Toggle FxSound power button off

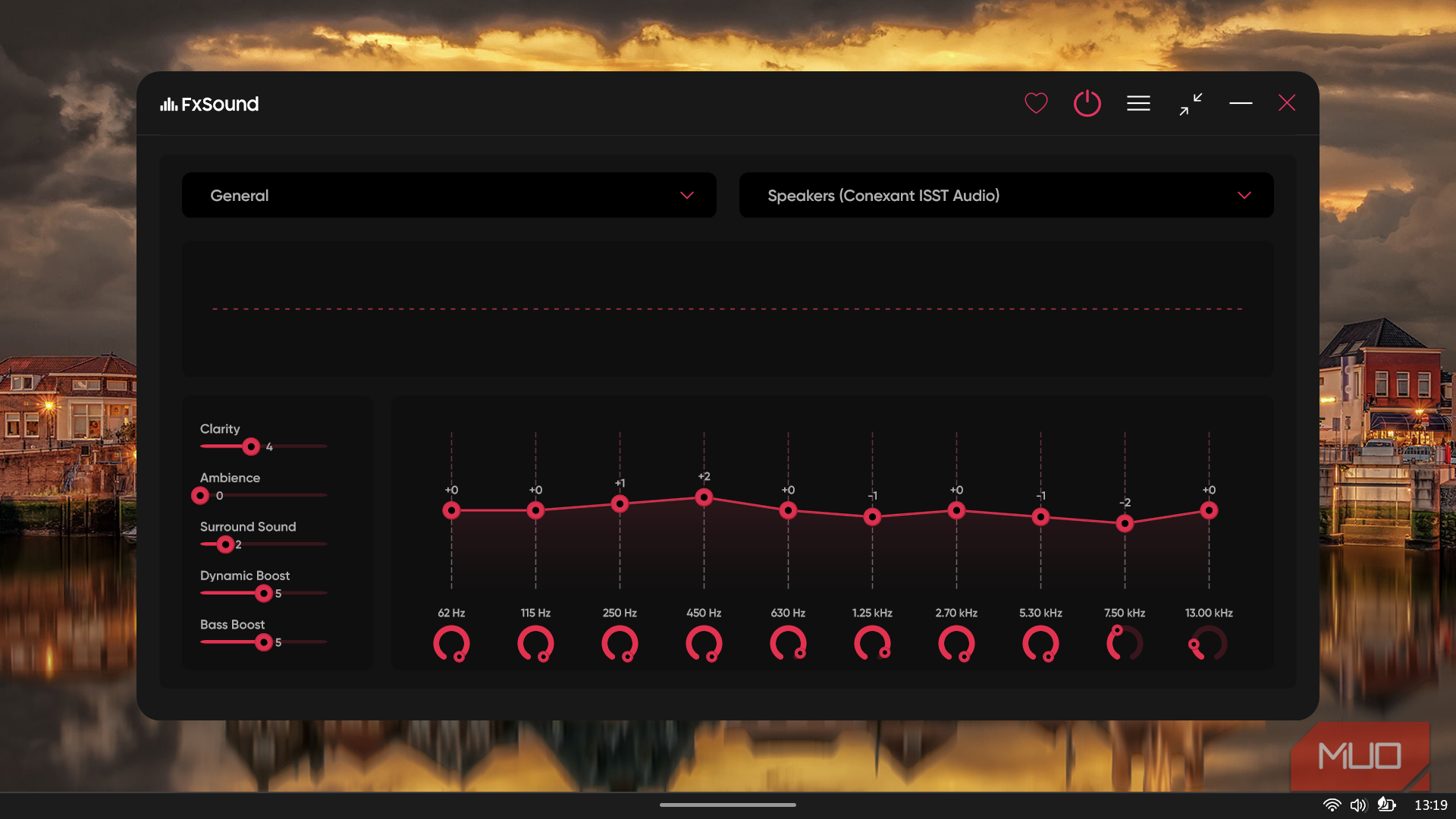pos(1087,103)
